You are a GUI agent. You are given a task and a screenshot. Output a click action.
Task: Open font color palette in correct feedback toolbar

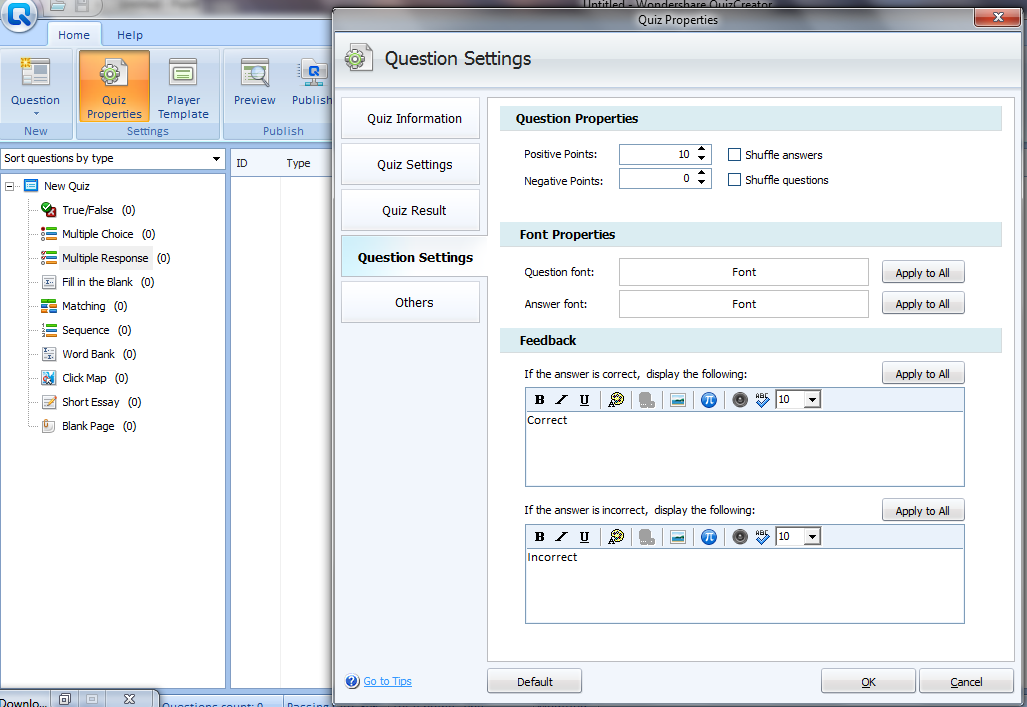click(x=616, y=400)
